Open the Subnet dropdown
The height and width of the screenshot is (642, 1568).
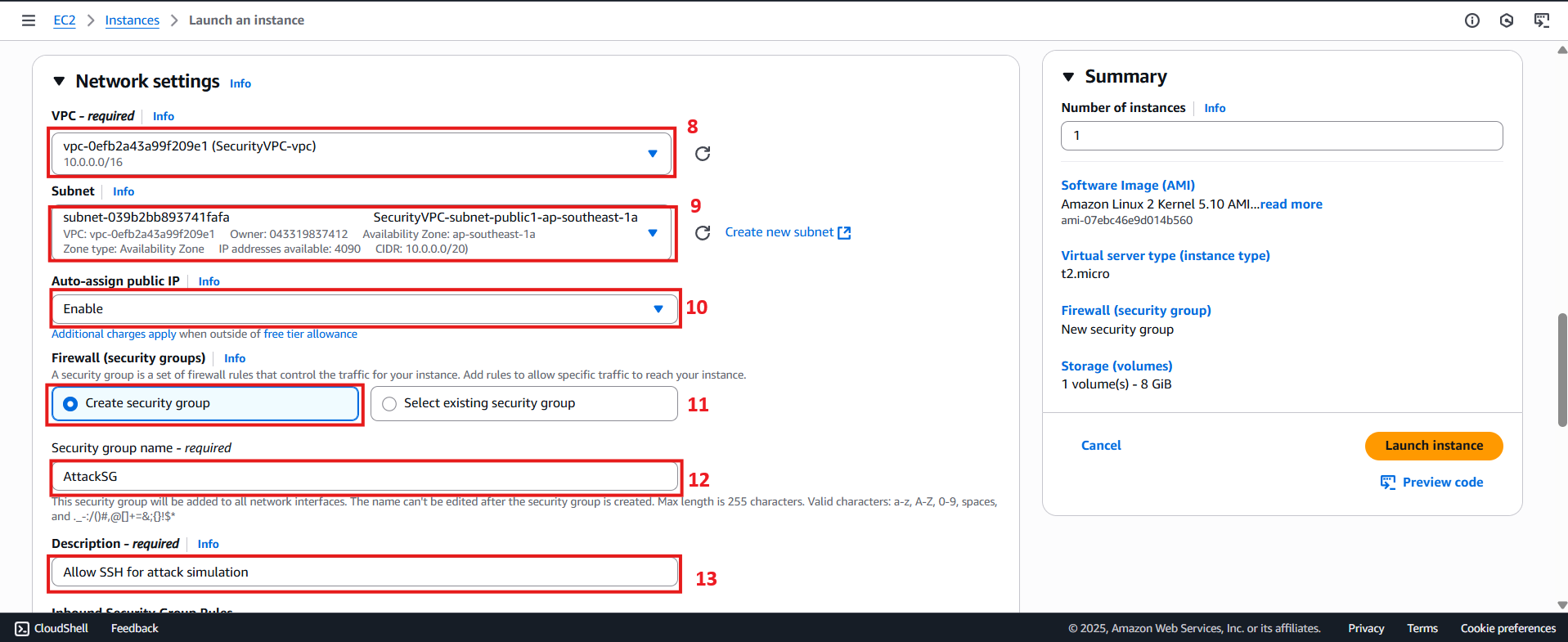tap(362, 233)
